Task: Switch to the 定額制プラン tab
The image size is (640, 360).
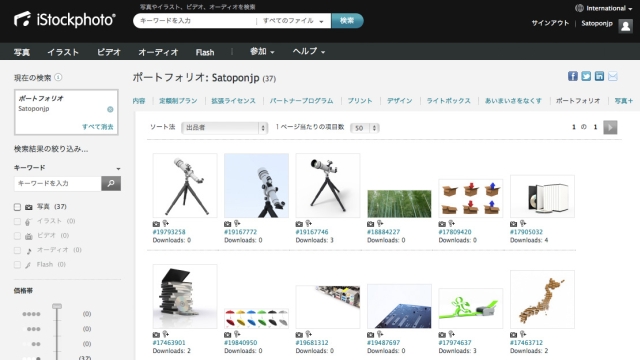Action: tap(178, 101)
